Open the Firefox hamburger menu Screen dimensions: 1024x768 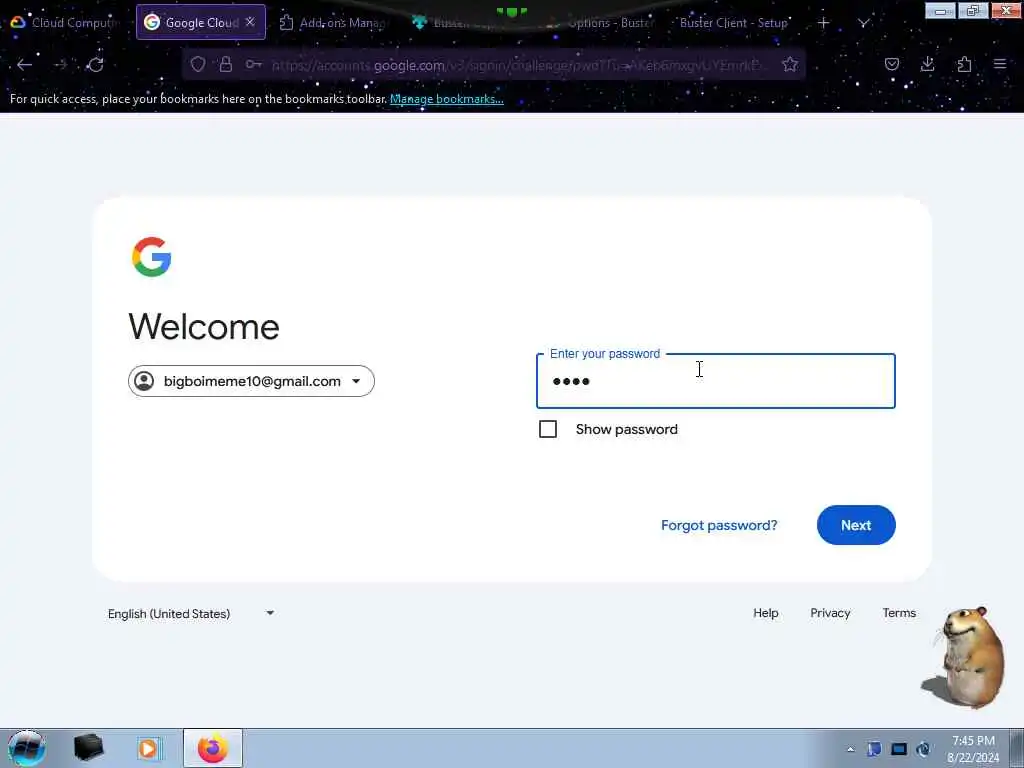1000,65
